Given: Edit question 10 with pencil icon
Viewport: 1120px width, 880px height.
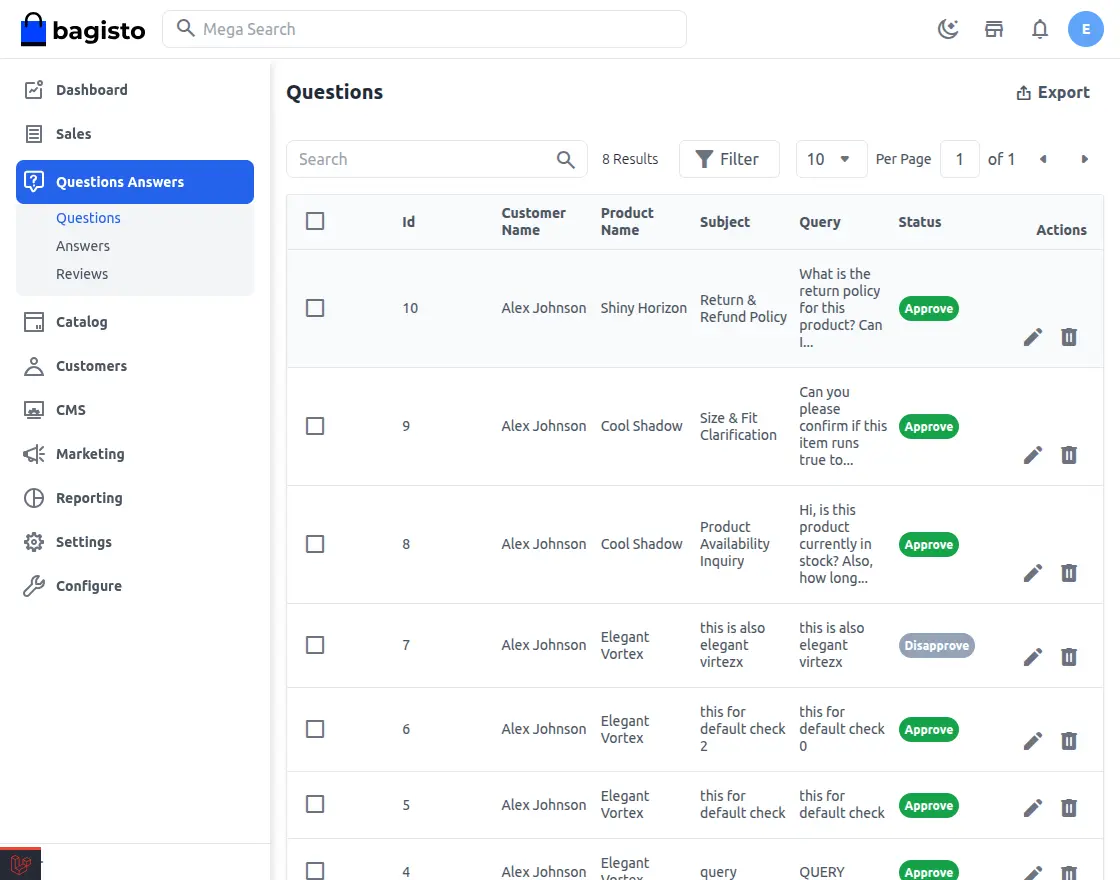Looking at the screenshot, I should click(1033, 337).
